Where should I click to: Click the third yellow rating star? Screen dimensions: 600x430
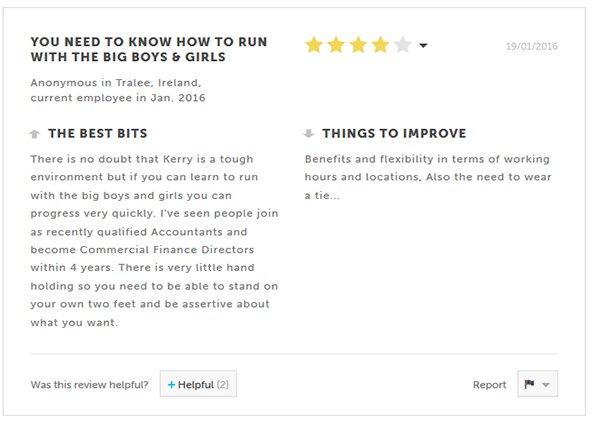tap(358, 45)
